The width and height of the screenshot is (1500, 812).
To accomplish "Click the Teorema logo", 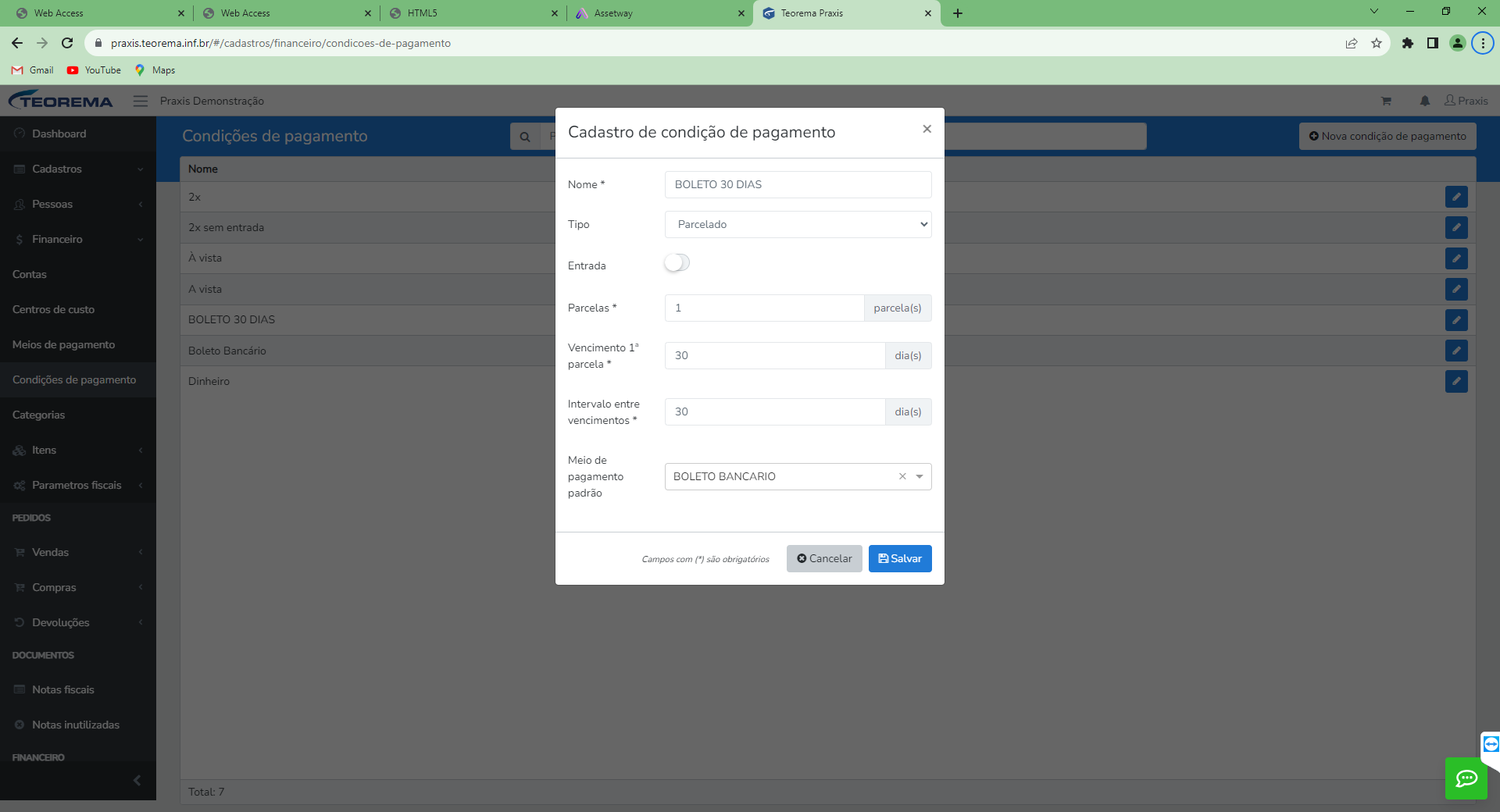I will (61, 101).
